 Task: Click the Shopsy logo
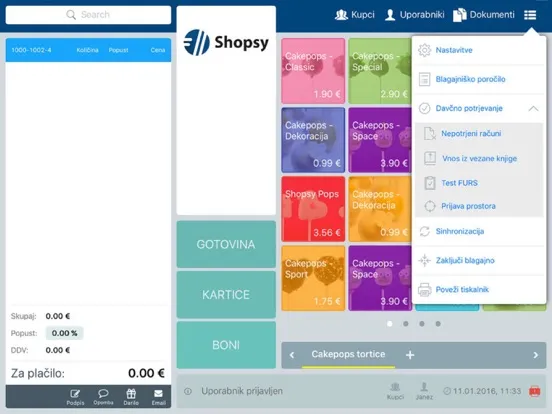coord(226,42)
